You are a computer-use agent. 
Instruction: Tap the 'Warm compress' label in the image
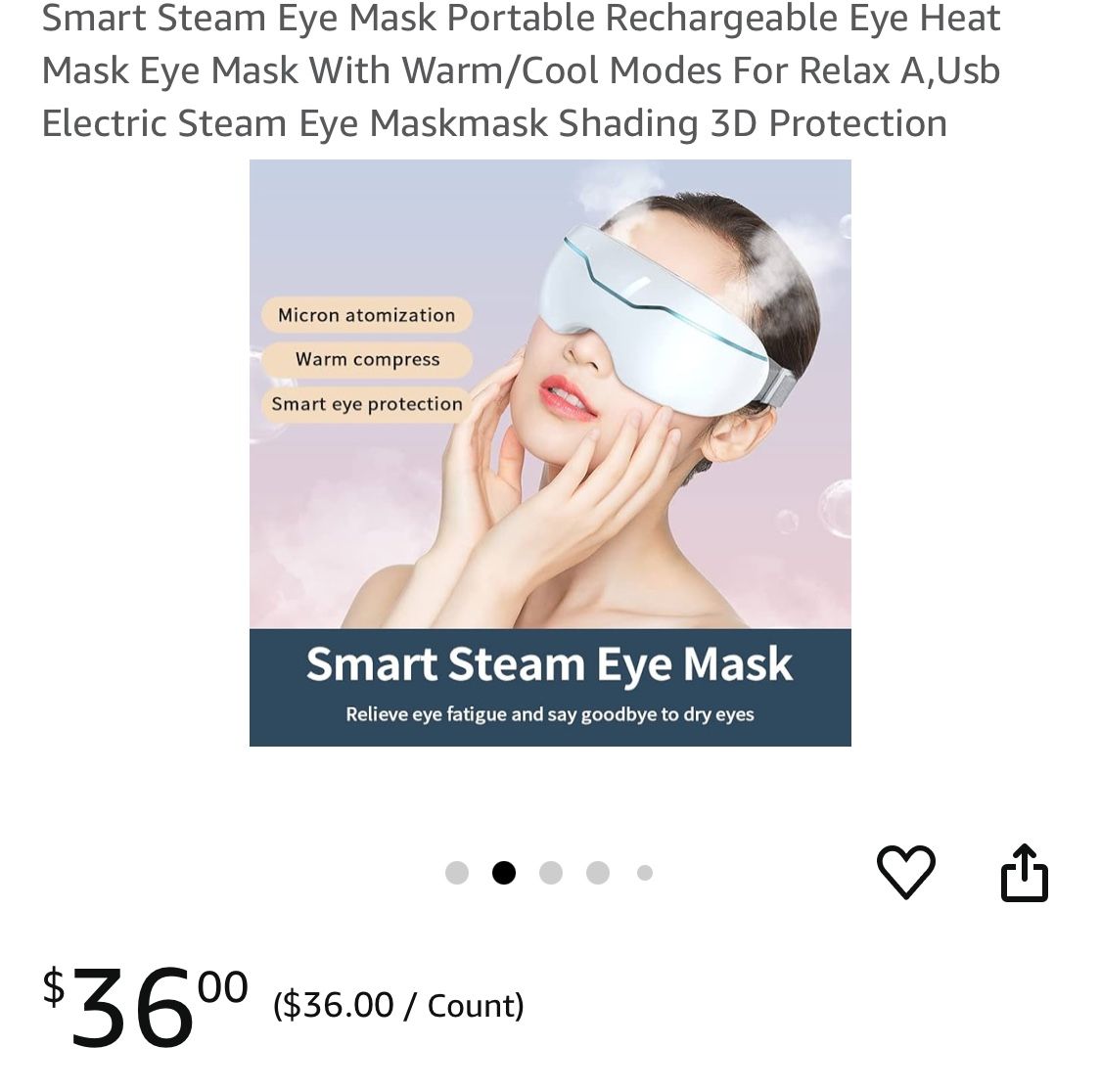(x=367, y=359)
